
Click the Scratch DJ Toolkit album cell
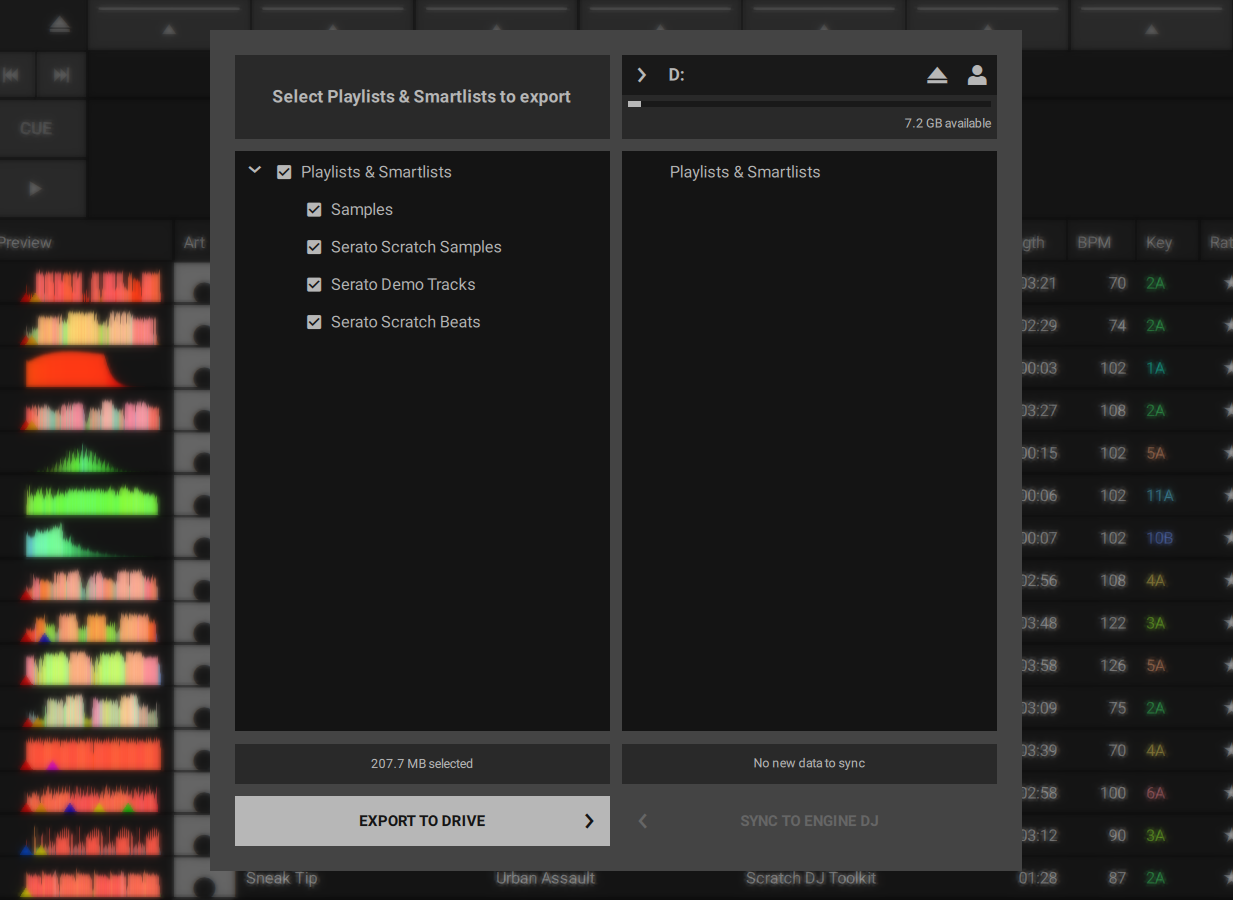point(811,878)
